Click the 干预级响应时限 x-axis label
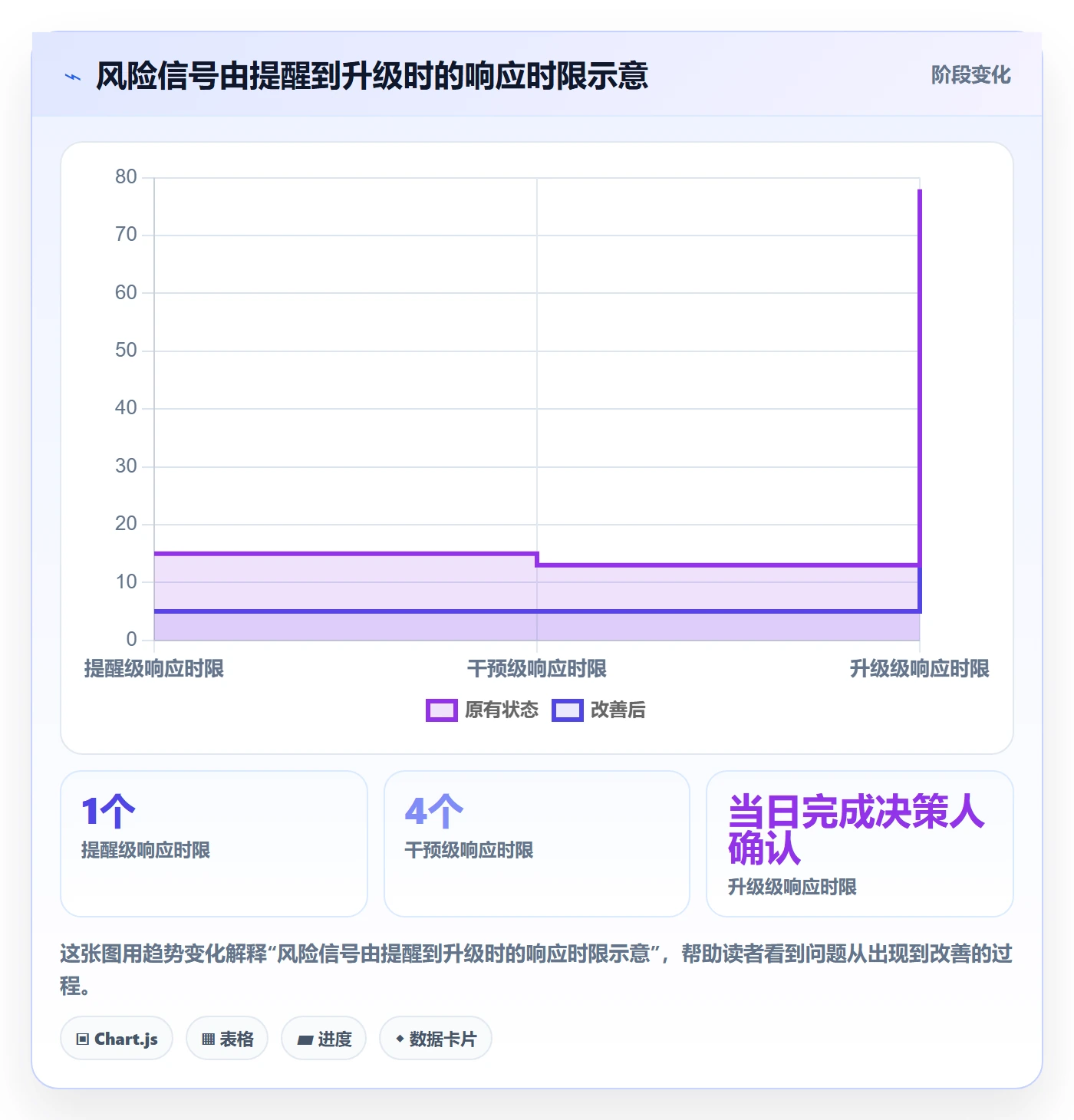Screen dimensions: 1074x1120 [537, 669]
